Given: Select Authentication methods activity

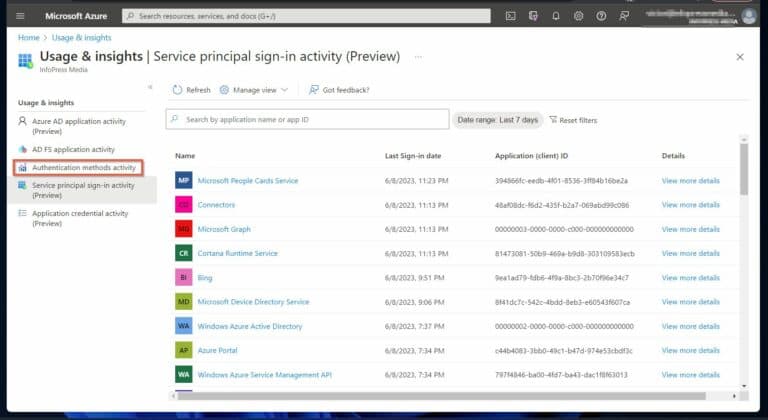Looking at the screenshot, I should pyautogui.click(x=84, y=168).
